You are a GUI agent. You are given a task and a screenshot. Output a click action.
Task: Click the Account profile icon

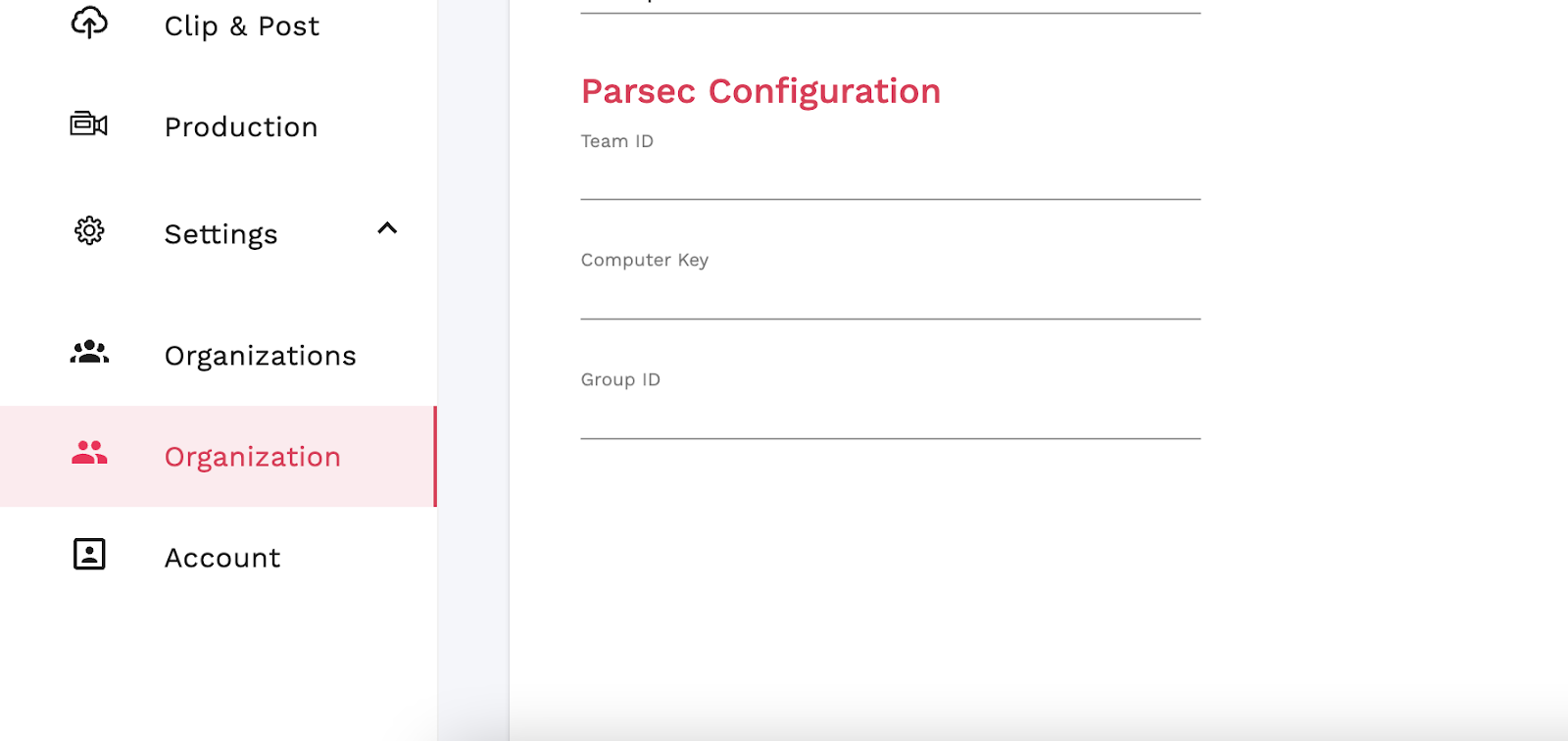[89, 554]
